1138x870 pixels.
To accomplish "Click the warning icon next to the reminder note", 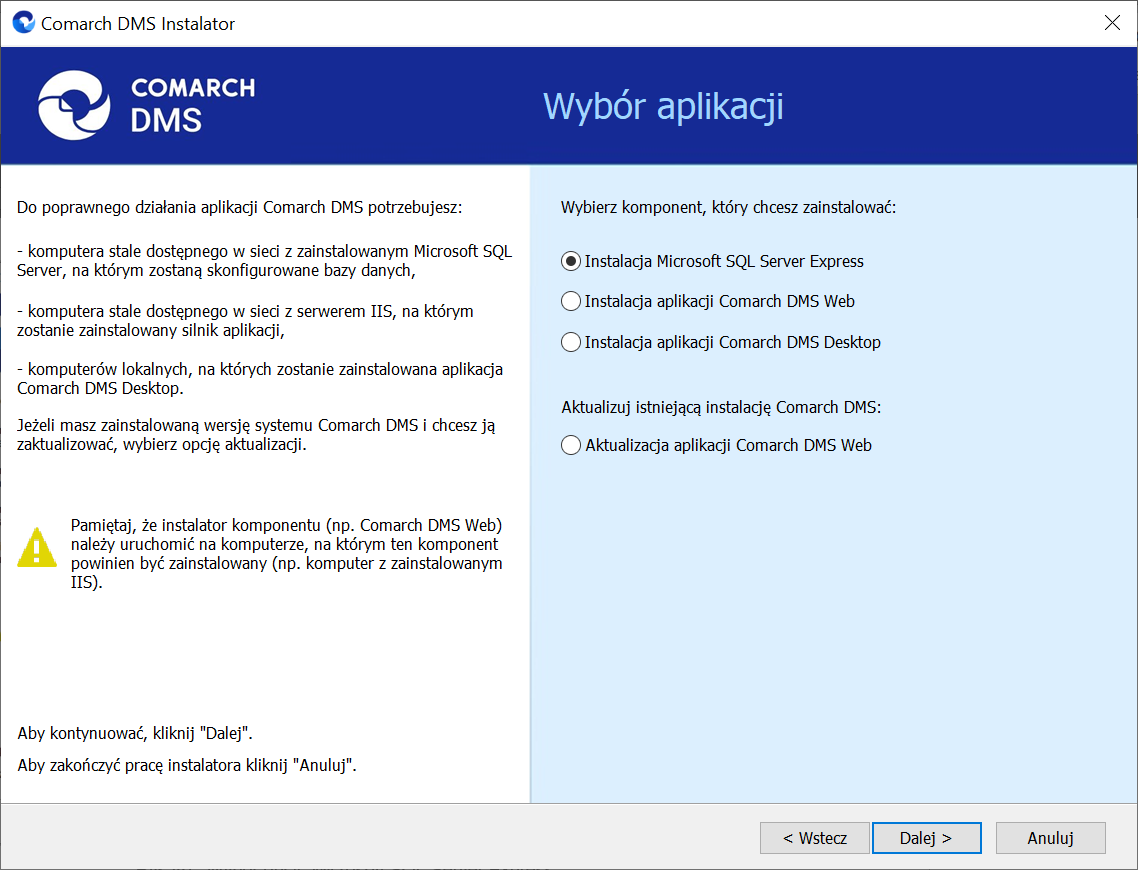I will tap(37, 547).
